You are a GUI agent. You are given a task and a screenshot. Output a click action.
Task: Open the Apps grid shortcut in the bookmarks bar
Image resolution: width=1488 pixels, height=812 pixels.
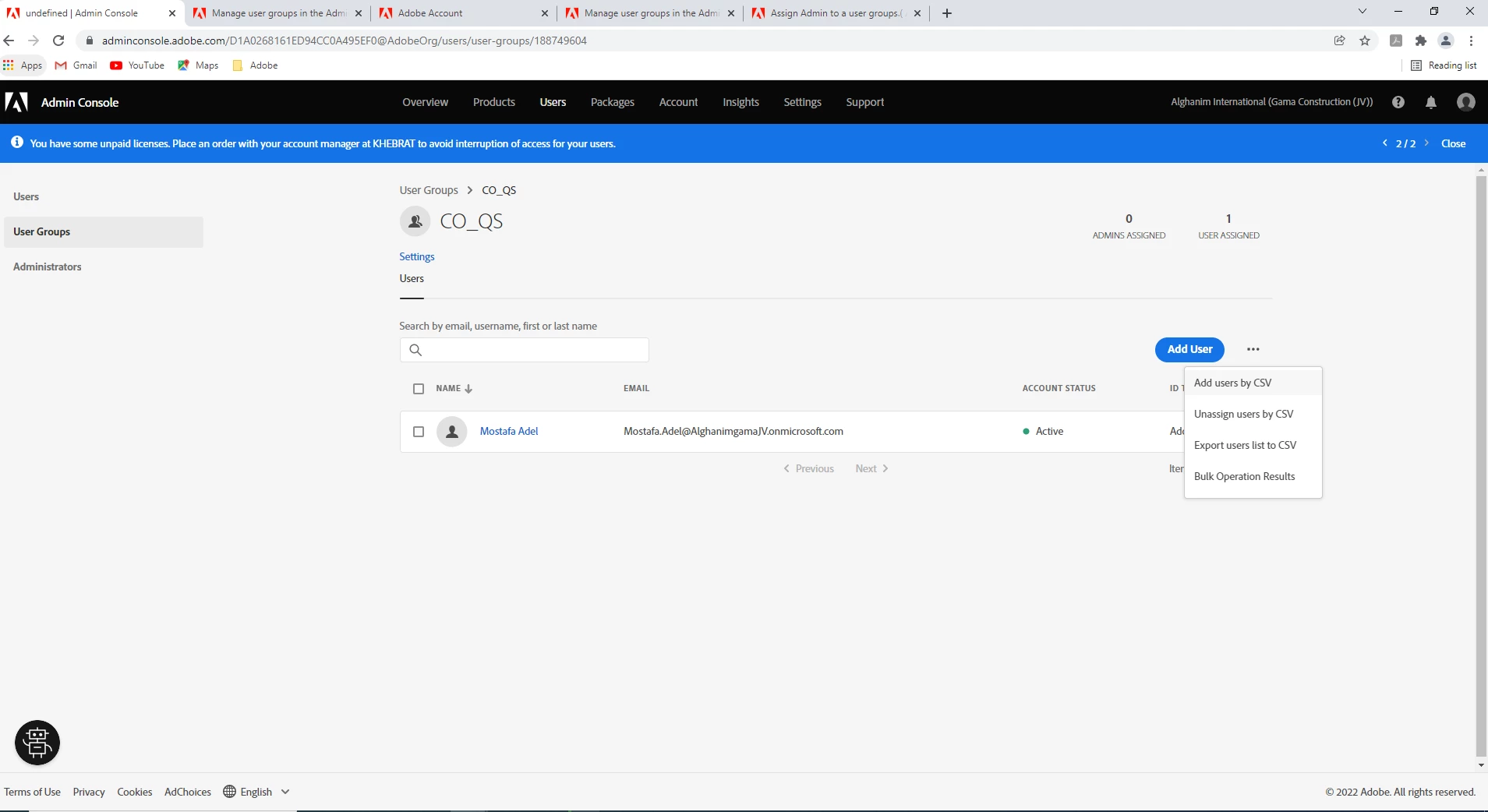23,65
